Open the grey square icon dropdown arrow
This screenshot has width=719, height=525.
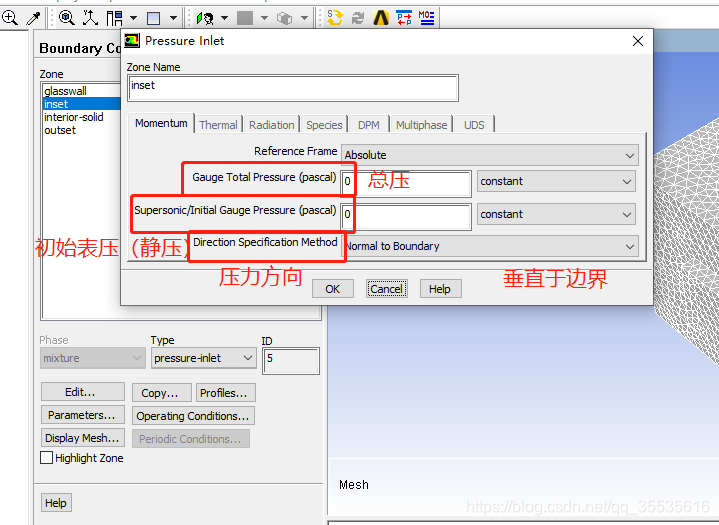coord(265,18)
